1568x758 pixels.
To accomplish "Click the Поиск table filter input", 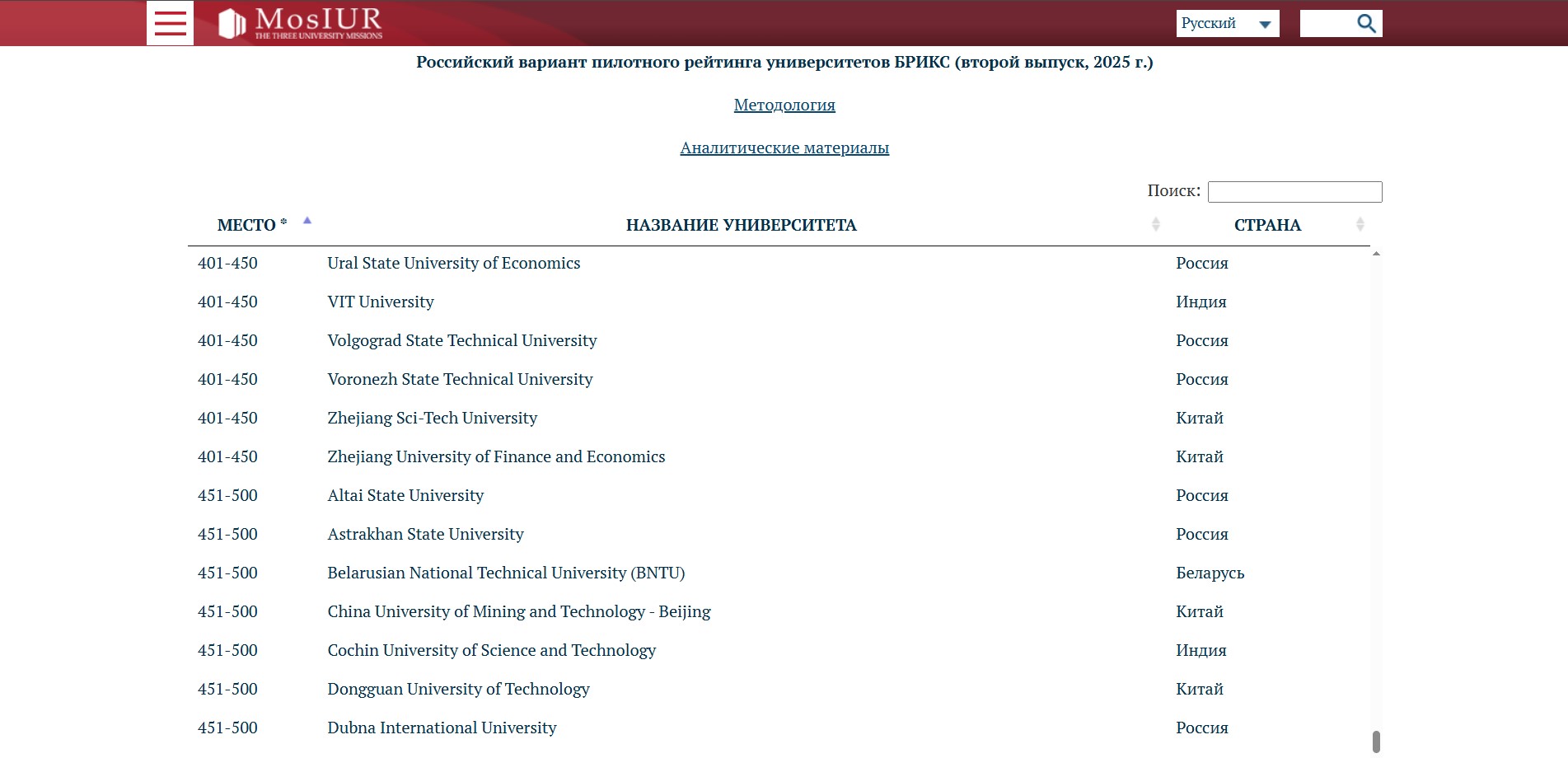I will pos(1294,192).
